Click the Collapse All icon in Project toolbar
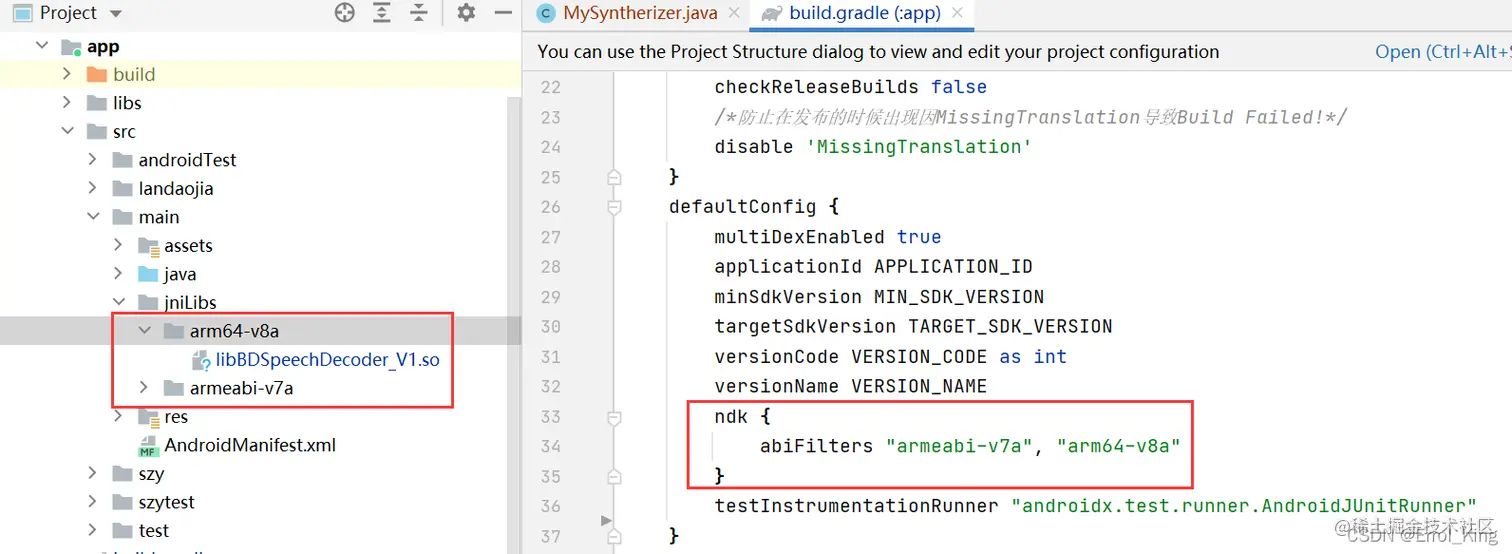The image size is (1512, 554). [x=419, y=13]
